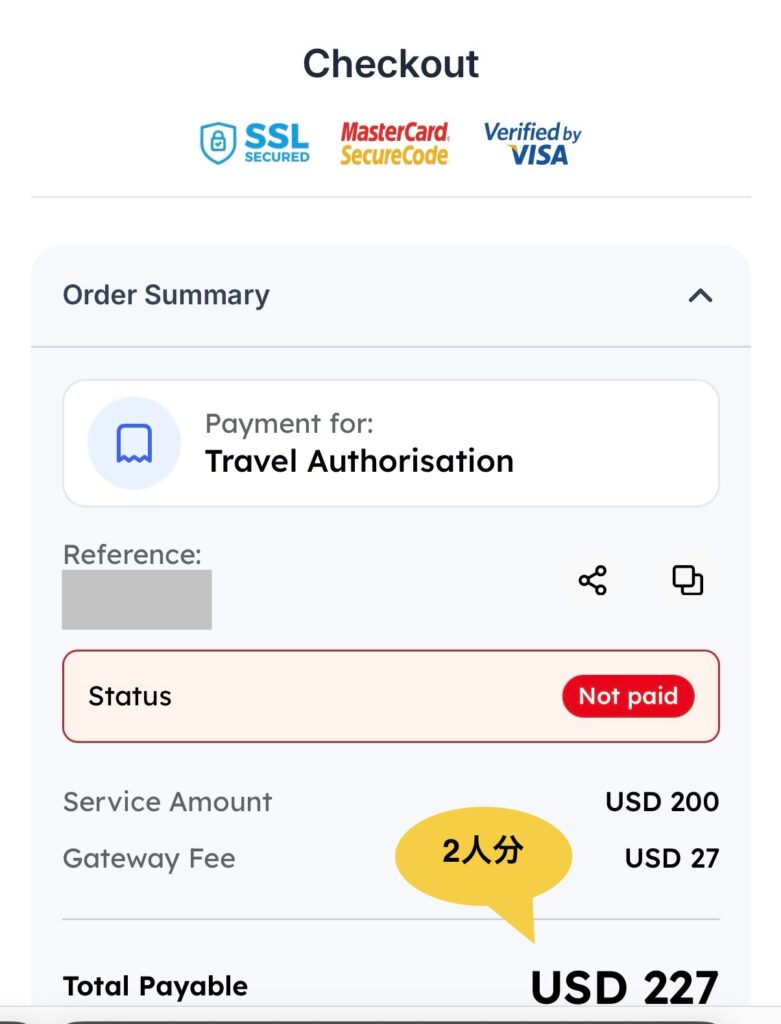Click the MasterCard SecureCode logo
This screenshot has width=781, height=1024.
tap(395, 143)
